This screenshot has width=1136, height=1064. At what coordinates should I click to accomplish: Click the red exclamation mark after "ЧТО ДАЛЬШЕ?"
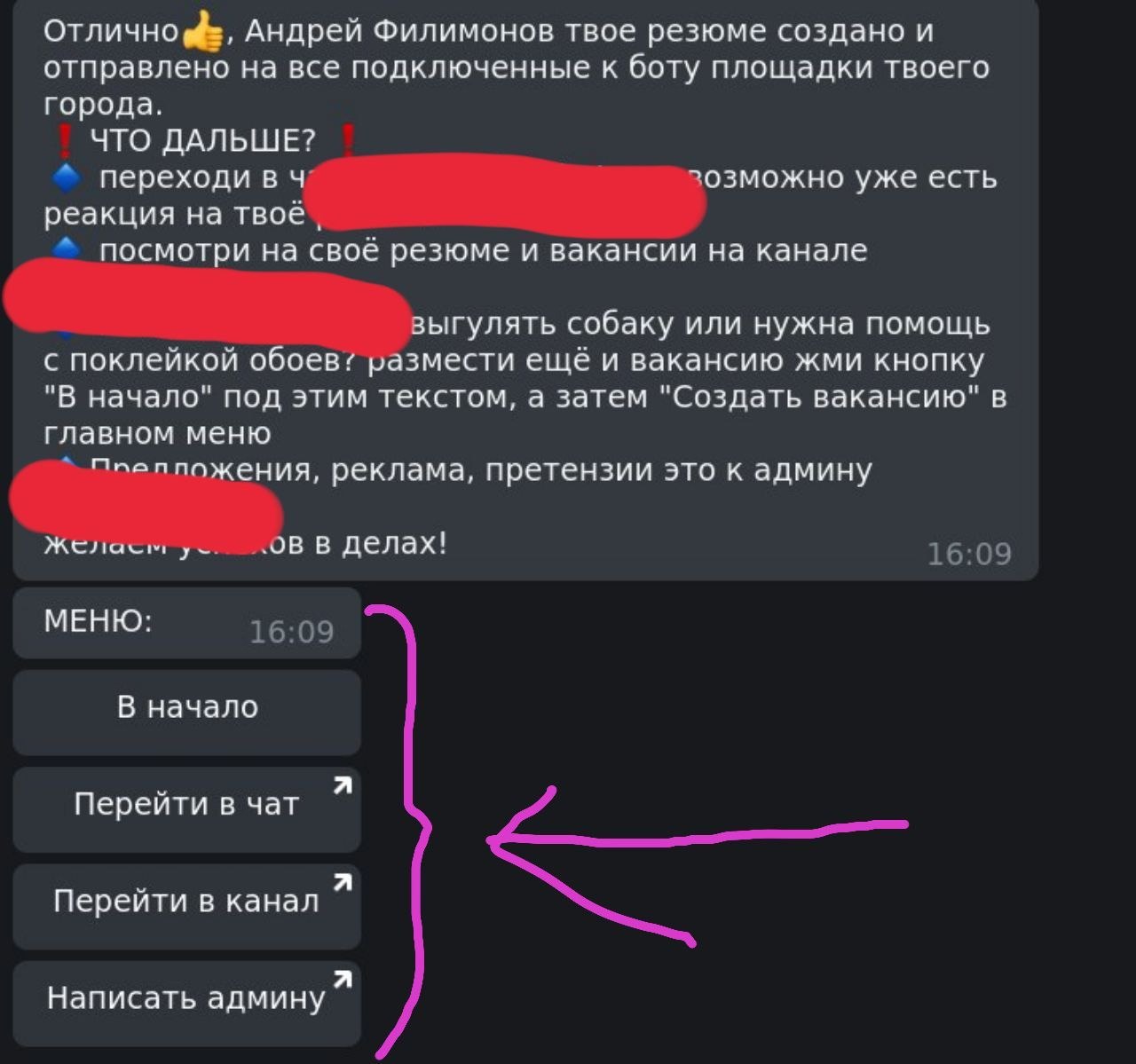pyautogui.click(x=347, y=141)
